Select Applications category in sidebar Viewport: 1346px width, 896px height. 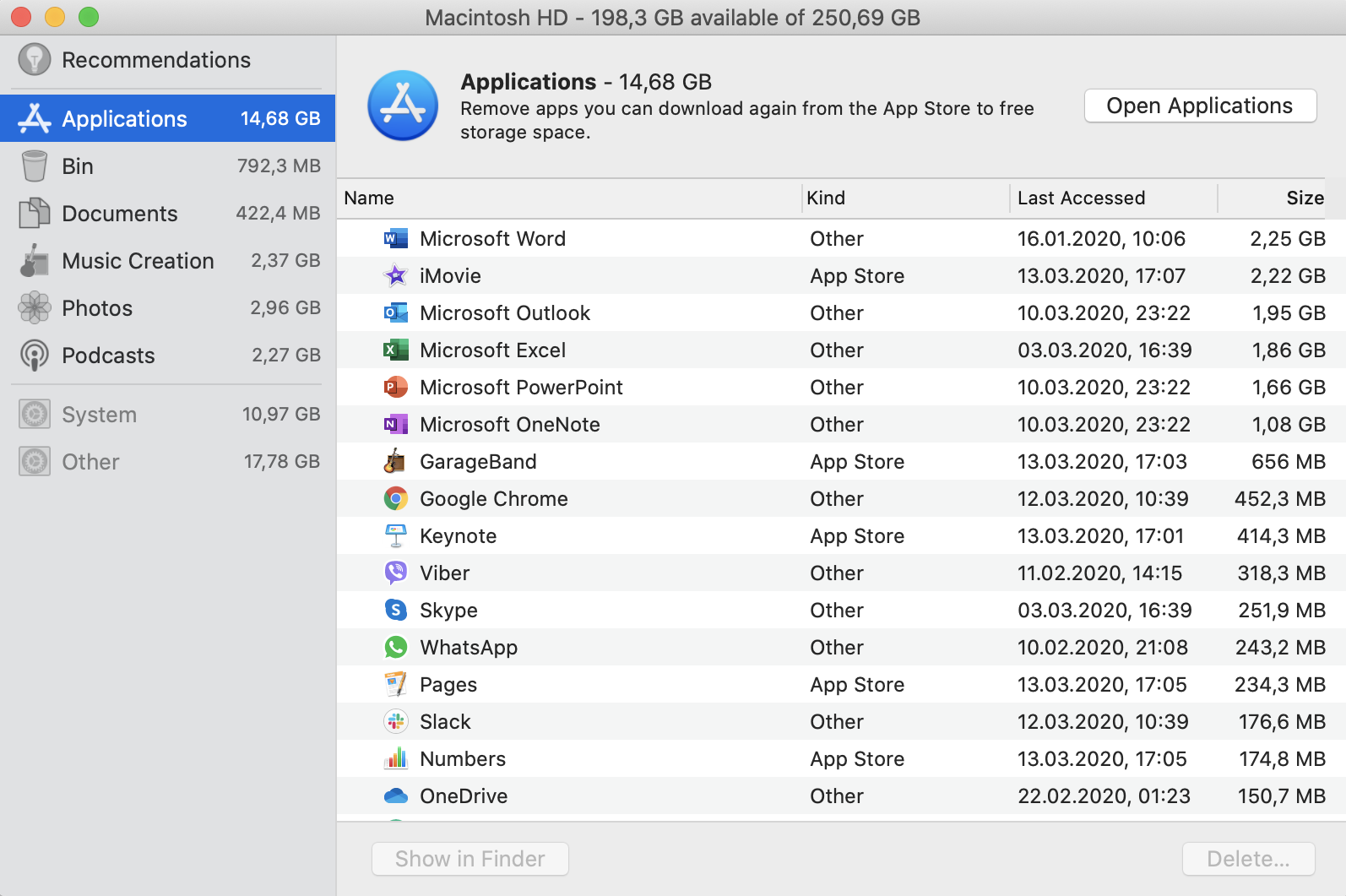(x=167, y=118)
